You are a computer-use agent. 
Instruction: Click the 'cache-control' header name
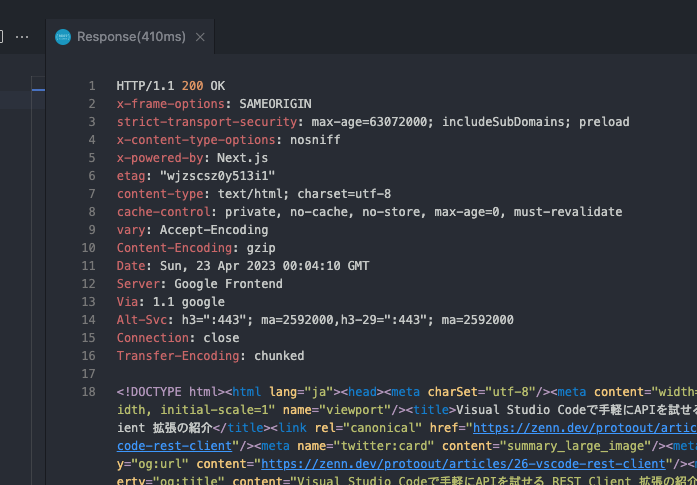click(164, 212)
